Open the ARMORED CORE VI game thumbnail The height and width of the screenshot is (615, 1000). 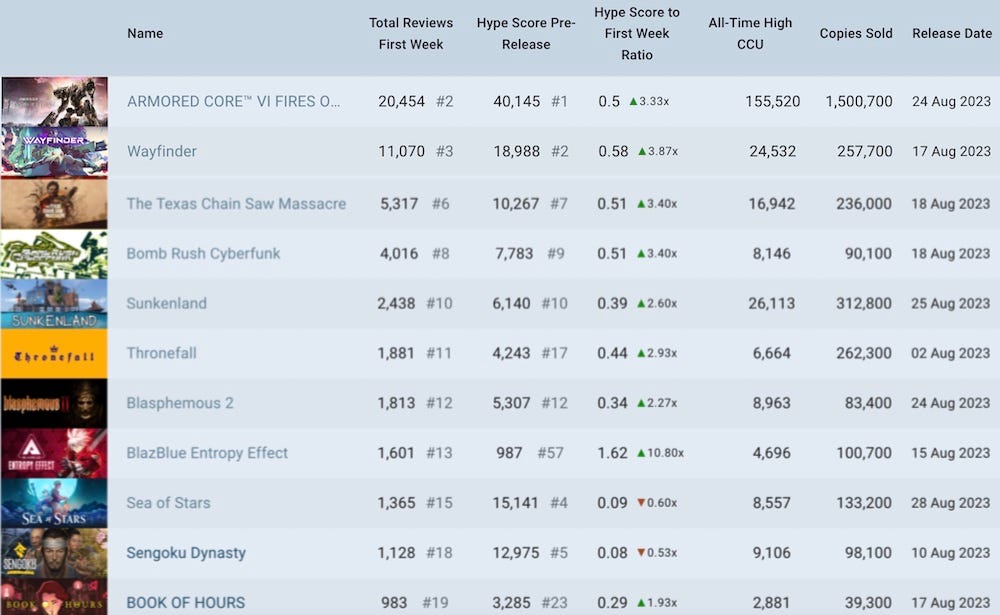tap(54, 101)
